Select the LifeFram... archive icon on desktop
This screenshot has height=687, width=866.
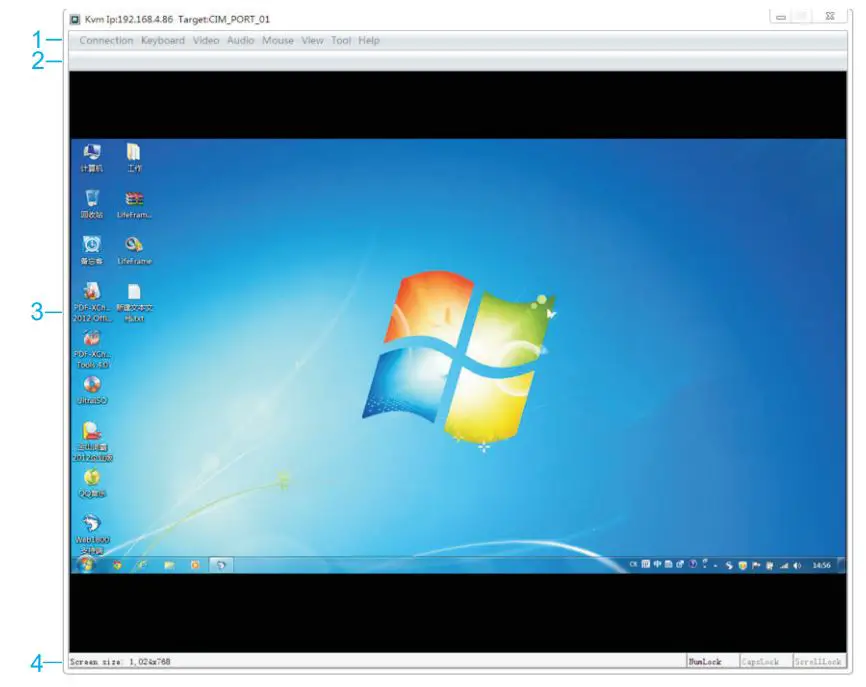(134, 205)
